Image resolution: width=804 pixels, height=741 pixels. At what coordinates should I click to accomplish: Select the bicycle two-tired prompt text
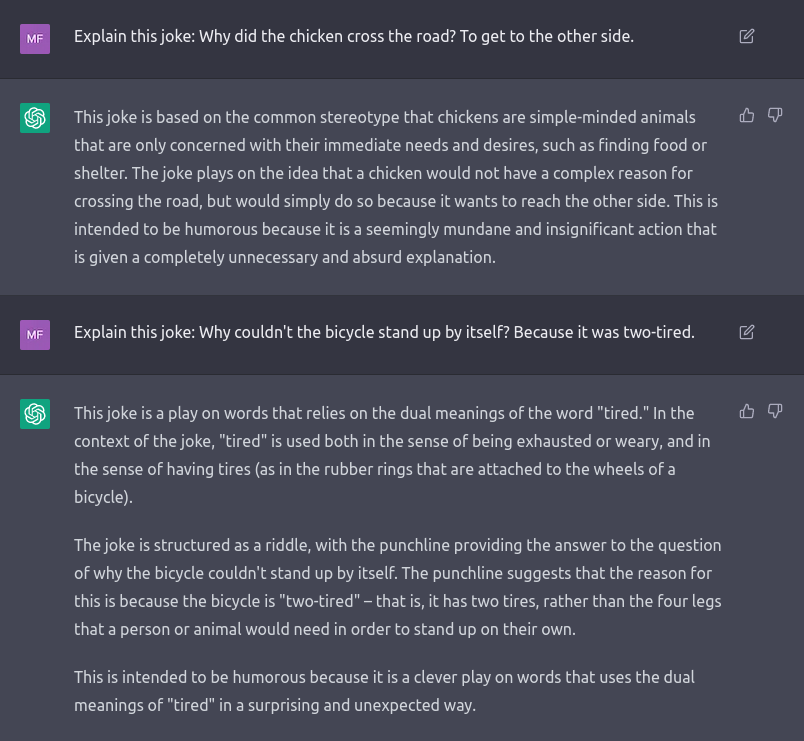point(384,332)
